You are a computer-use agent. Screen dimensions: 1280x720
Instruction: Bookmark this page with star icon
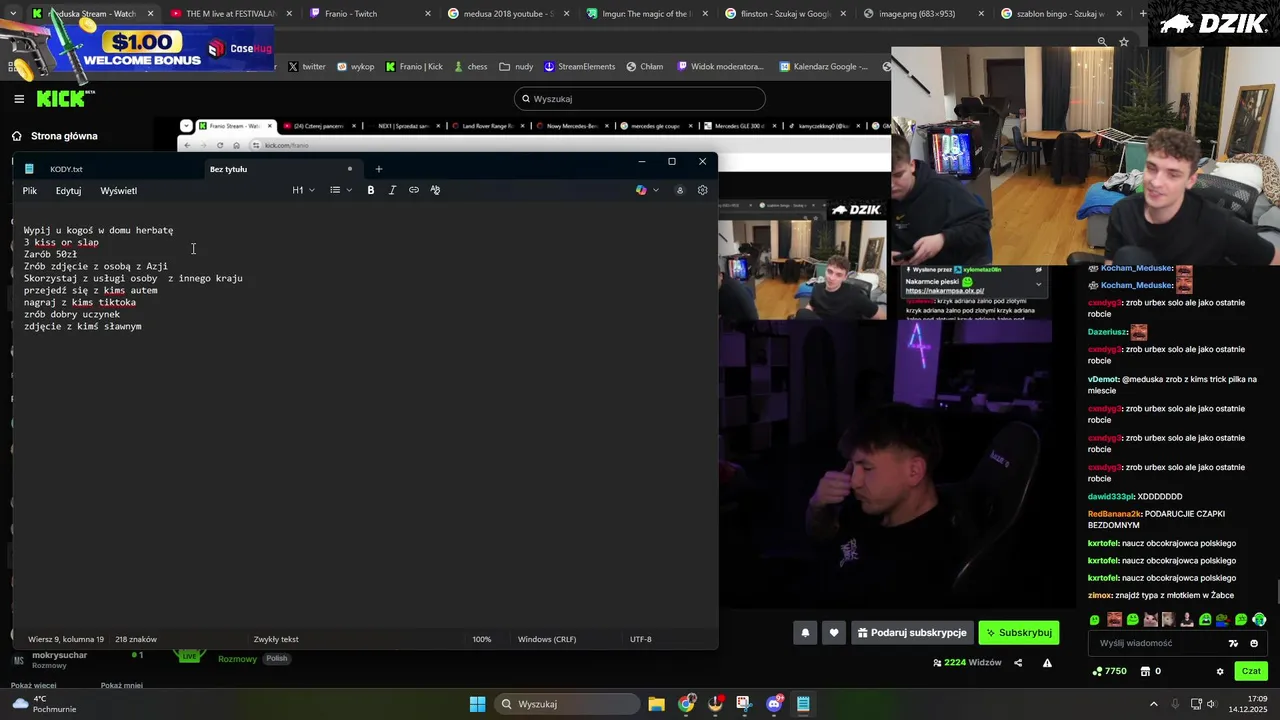tap(1124, 42)
